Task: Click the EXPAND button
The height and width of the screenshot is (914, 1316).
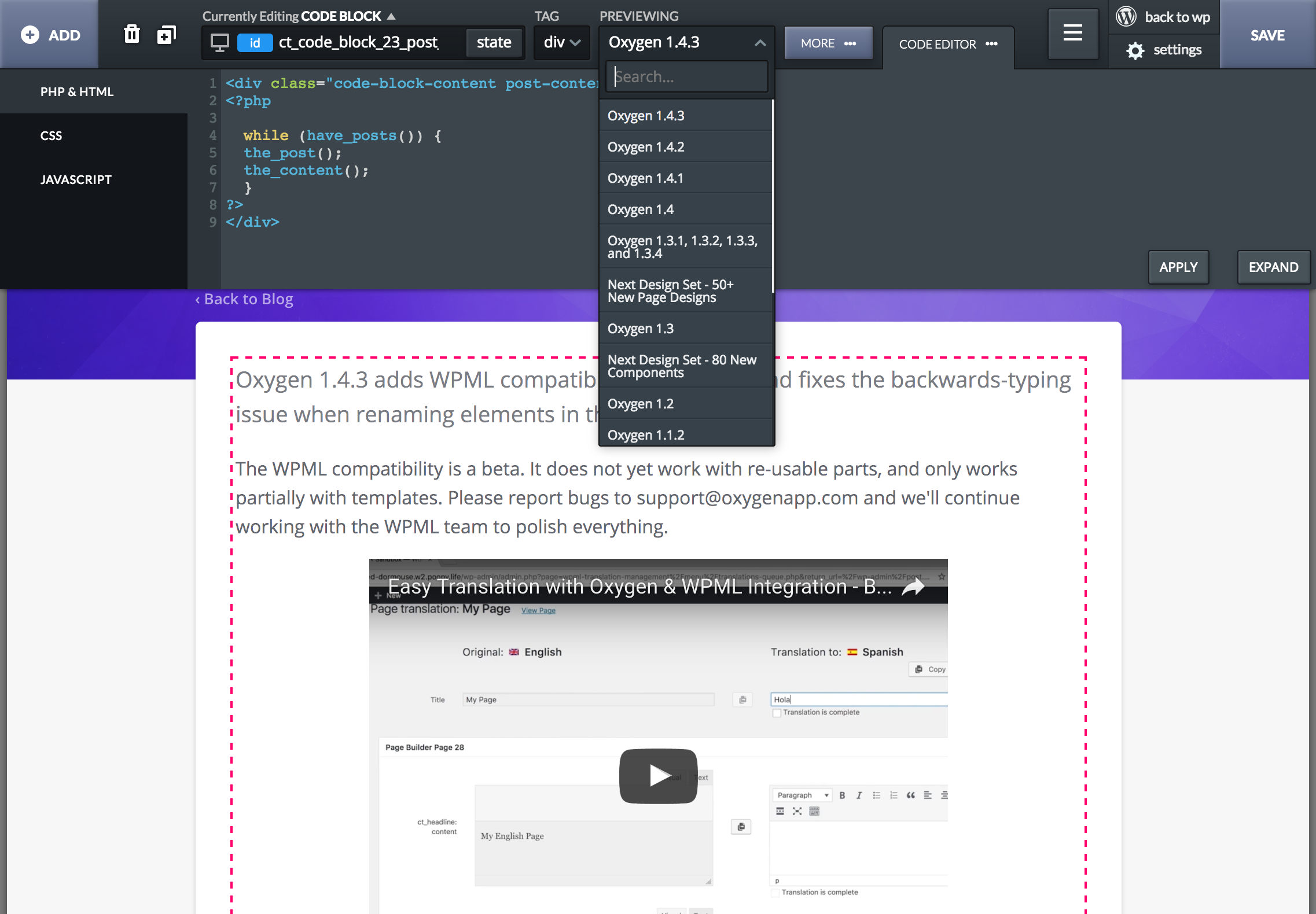Action: pos(1273,267)
